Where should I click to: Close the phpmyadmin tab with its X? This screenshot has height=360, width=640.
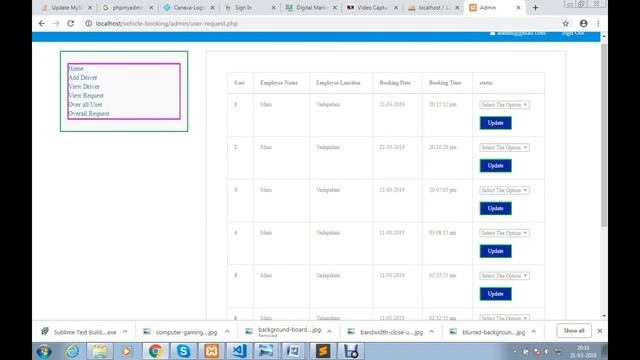151,8
